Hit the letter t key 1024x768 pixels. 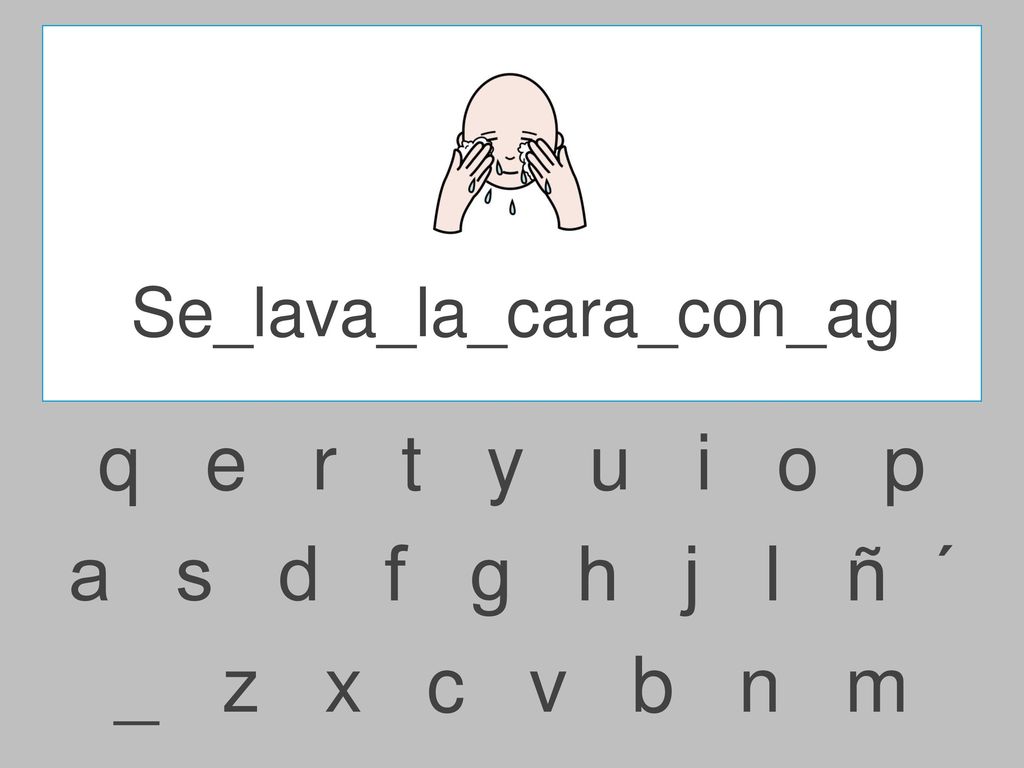[x=411, y=463]
